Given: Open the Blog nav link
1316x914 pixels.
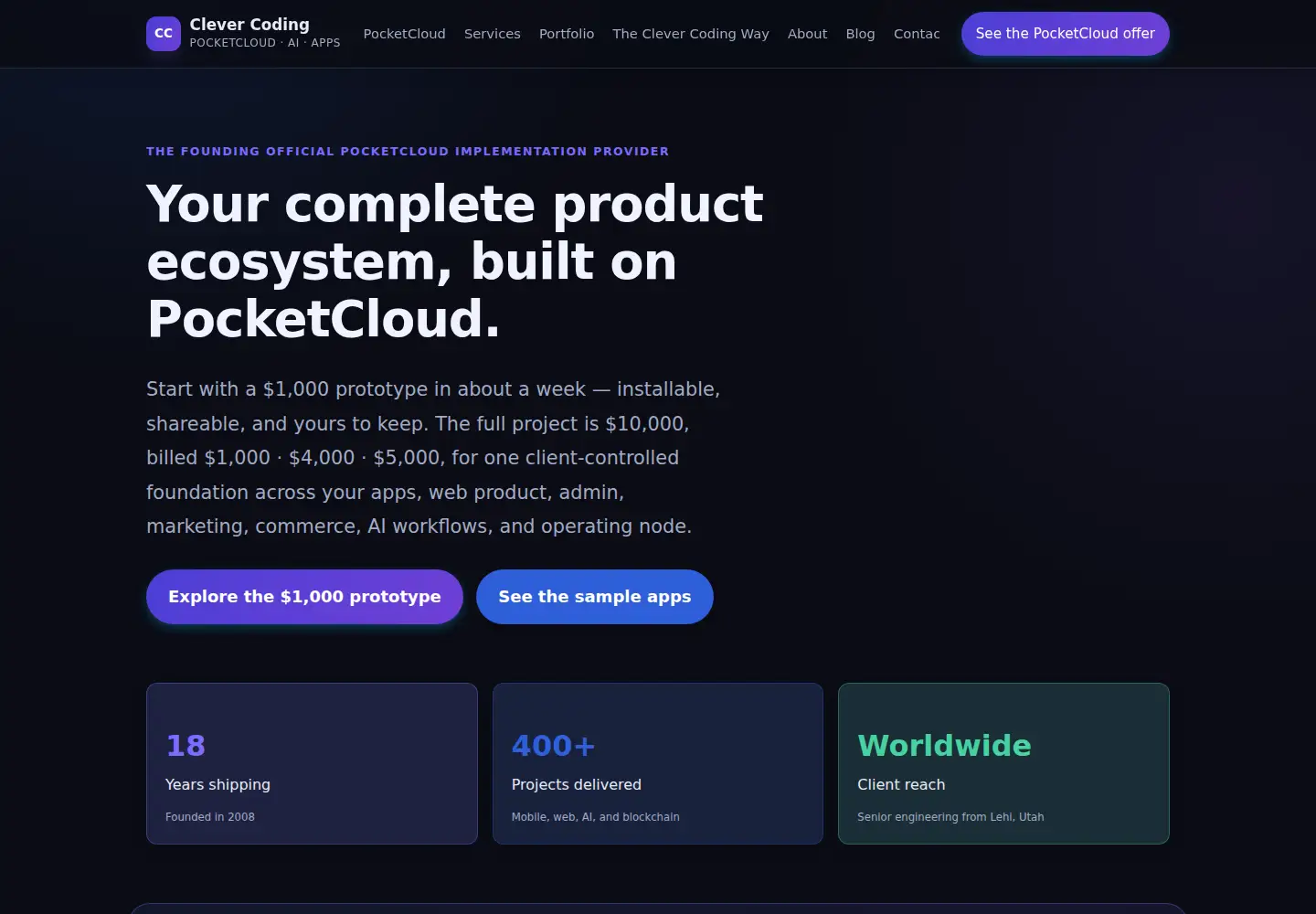Looking at the screenshot, I should (x=861, y=34).
